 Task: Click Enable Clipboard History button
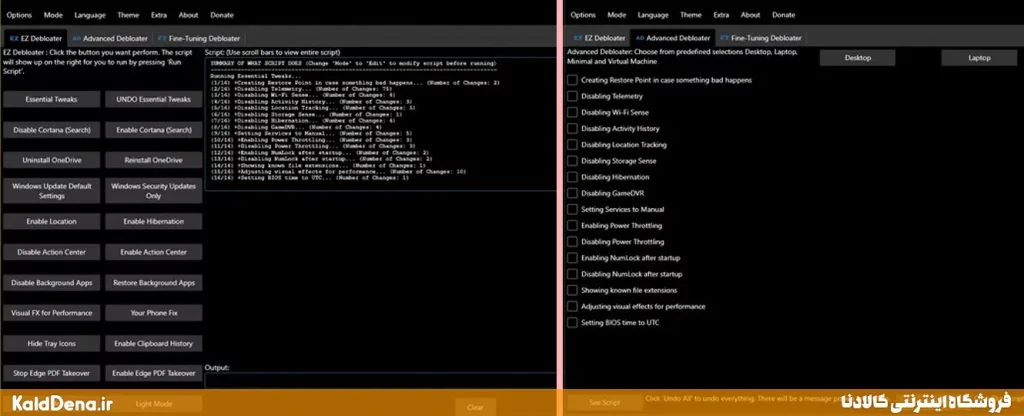coord(153,344)
